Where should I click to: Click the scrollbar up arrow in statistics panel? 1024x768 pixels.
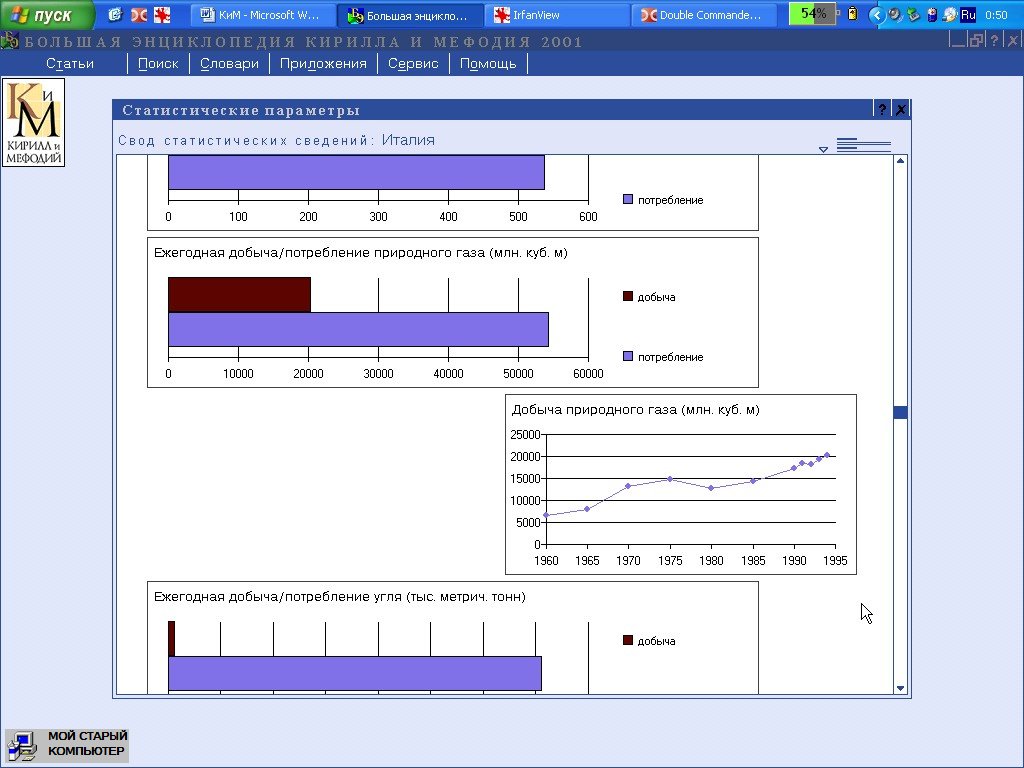click(x=900, y=161)
